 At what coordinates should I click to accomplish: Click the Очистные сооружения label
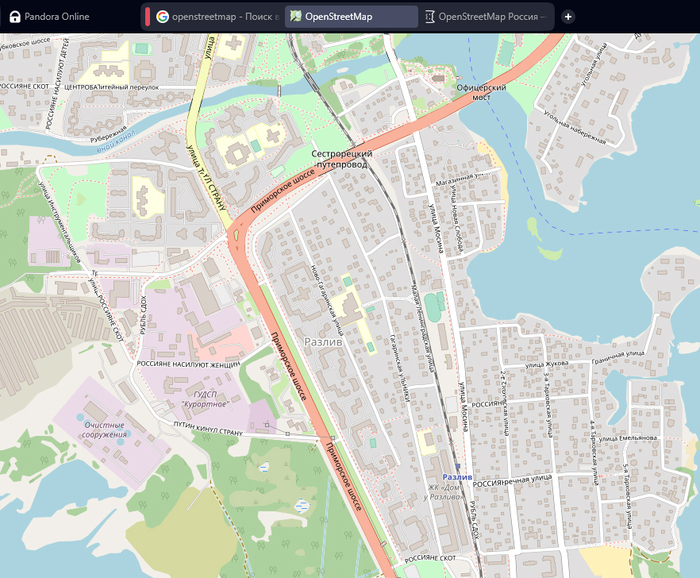tap(104, 429)
